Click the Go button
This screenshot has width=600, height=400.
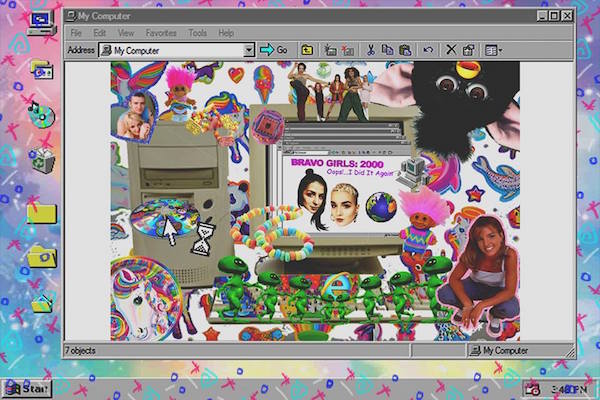(274, 50)
